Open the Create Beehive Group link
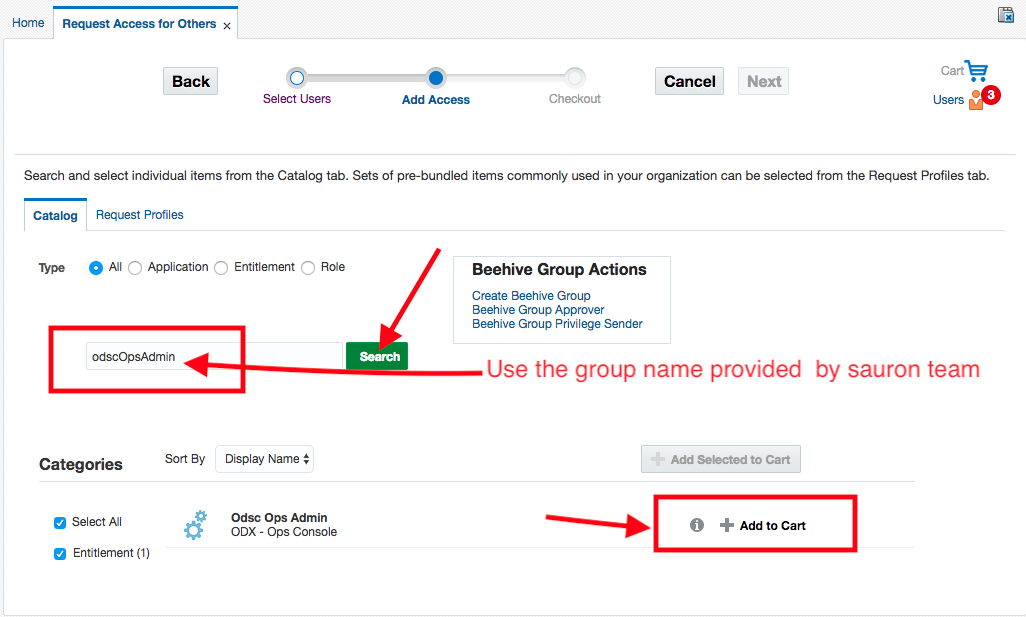Screen dimensions: 1026x617 point(531,296)
